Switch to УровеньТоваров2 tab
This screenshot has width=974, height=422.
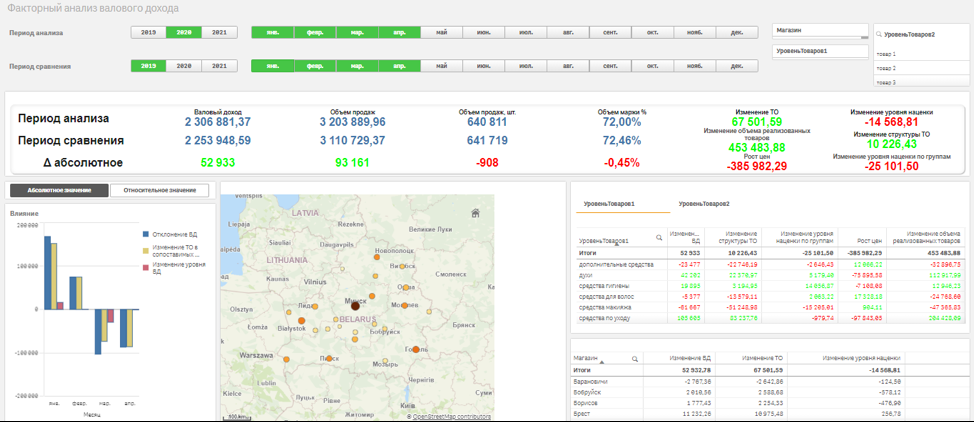point(703,204)
